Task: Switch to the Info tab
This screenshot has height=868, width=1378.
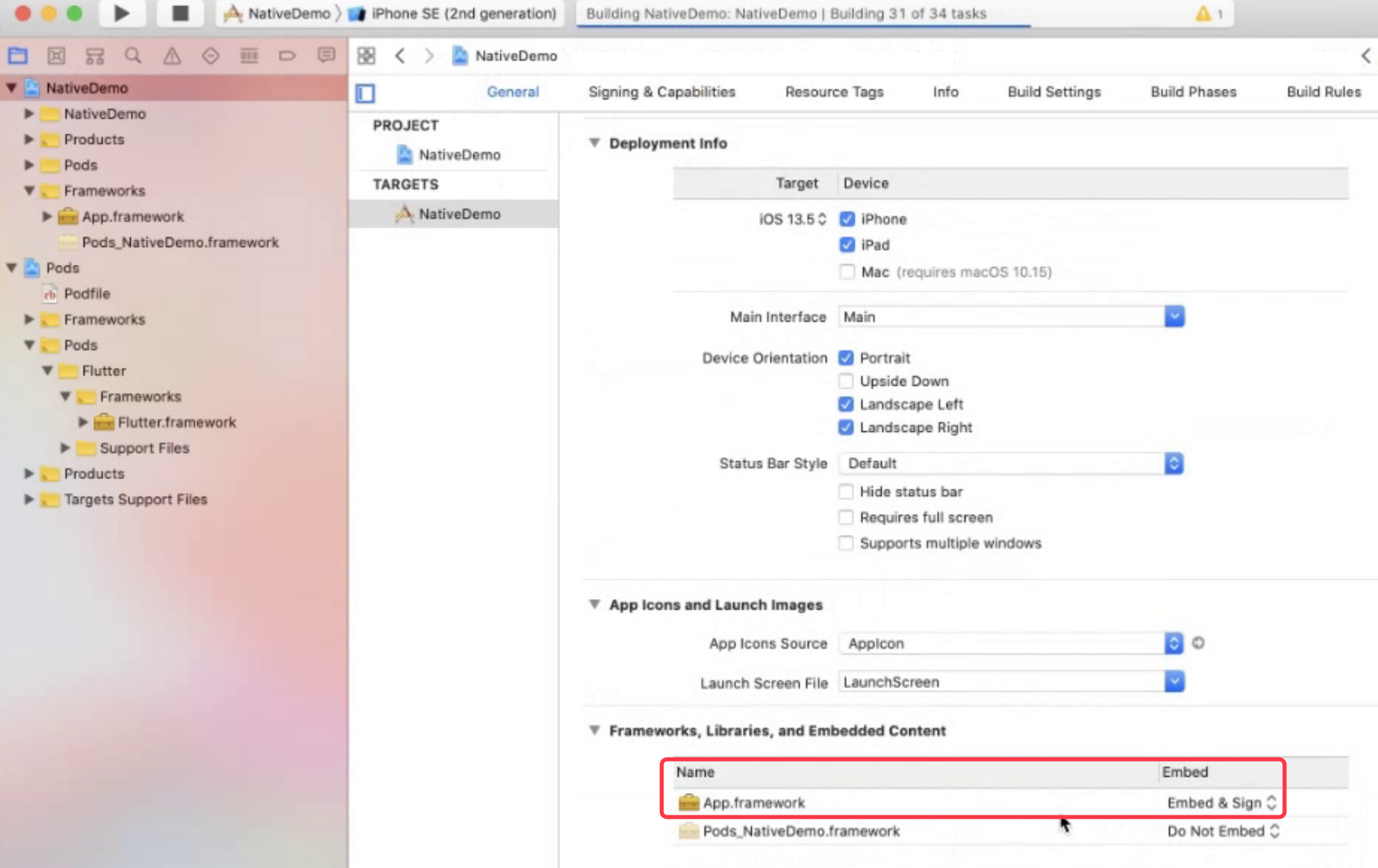Action: tap(945, 92)
